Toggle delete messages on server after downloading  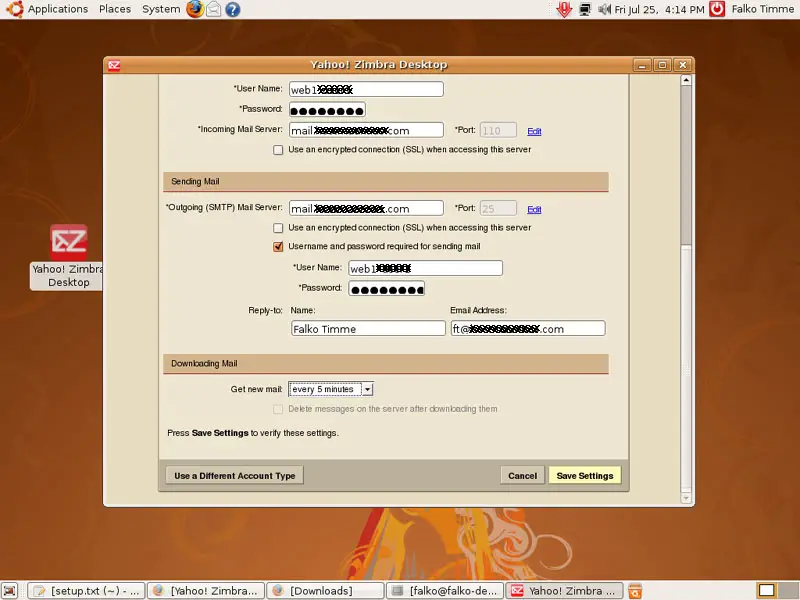(x=278, y=409)
